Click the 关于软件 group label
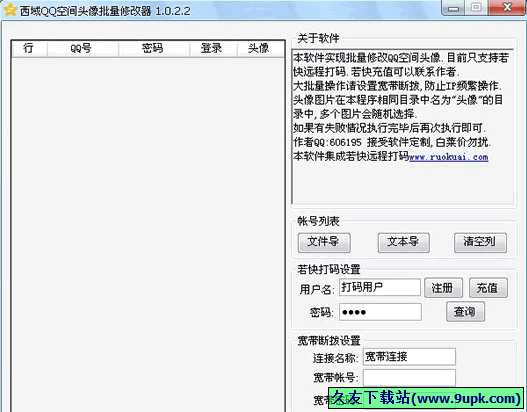The image size is (527, 412). [x=318, y=39]
